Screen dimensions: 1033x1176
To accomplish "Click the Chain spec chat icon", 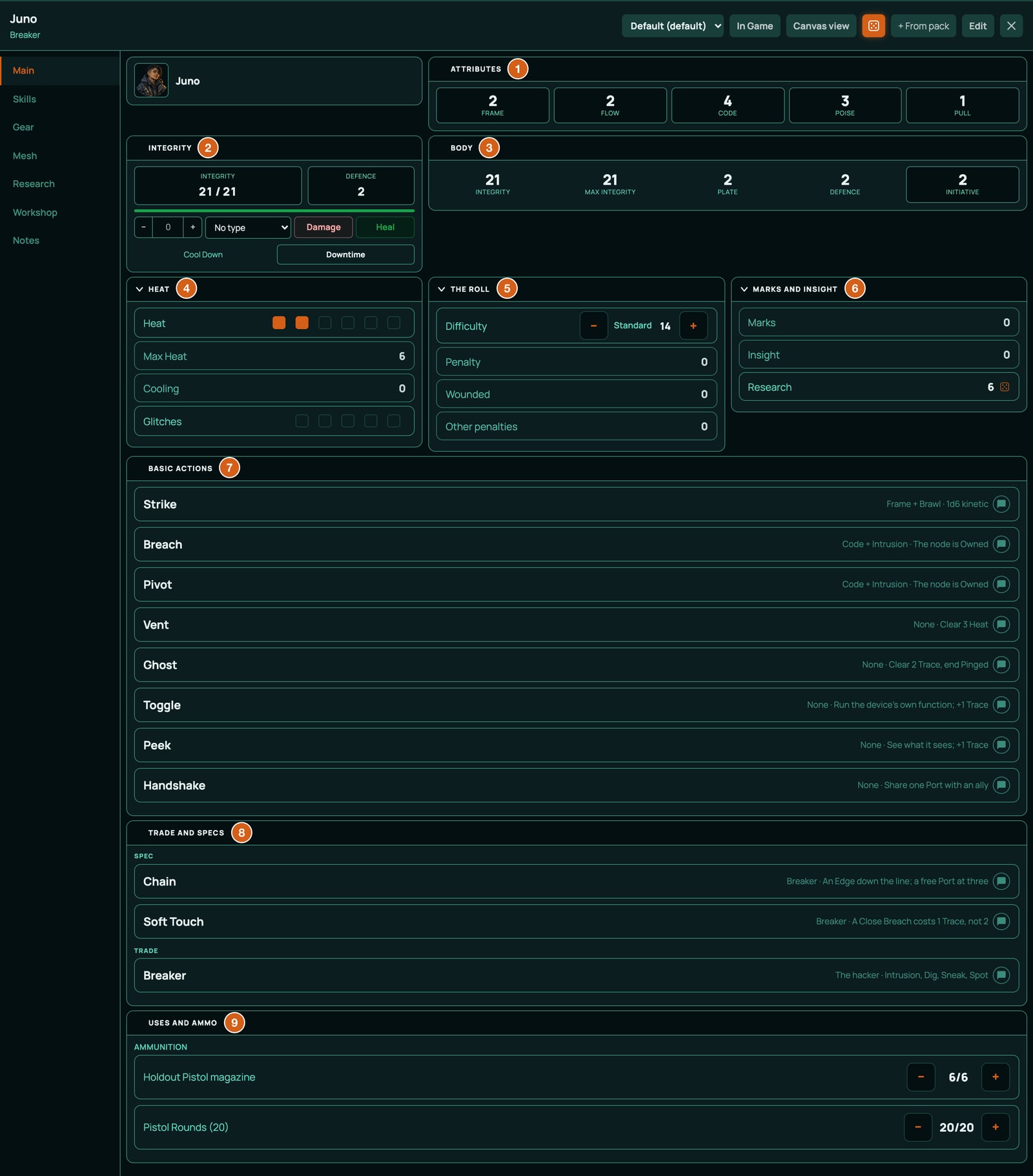I will click(1001, 881).
